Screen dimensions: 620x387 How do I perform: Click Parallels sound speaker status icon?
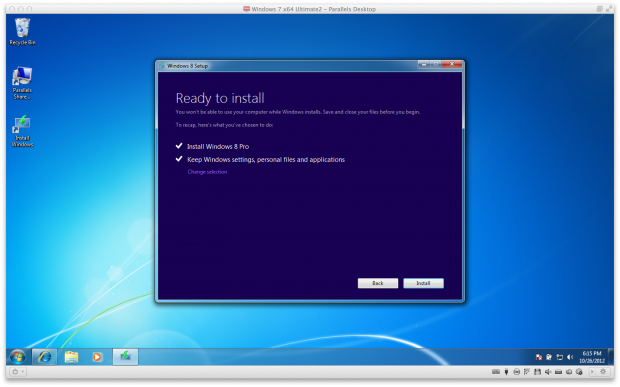coord(548,372)
